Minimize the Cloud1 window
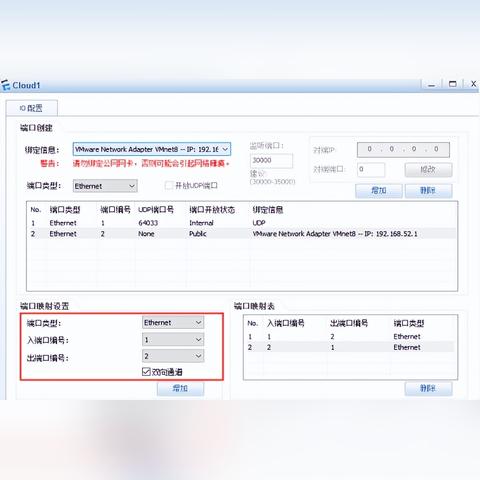The width and height of the screenshot is (480, 480). pyautogui.click(x=432, y=85)
